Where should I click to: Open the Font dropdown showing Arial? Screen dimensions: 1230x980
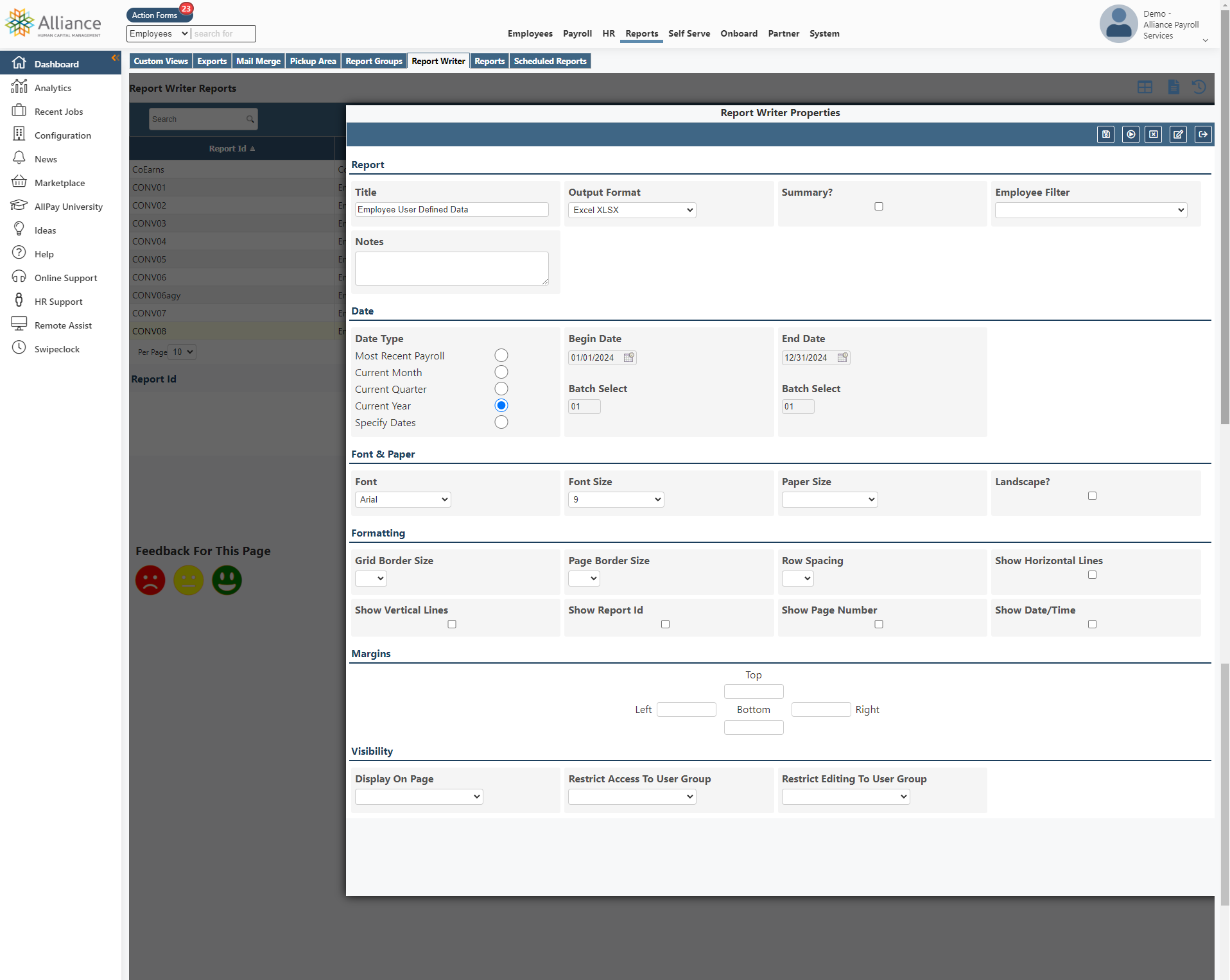[x=403, y=500]
